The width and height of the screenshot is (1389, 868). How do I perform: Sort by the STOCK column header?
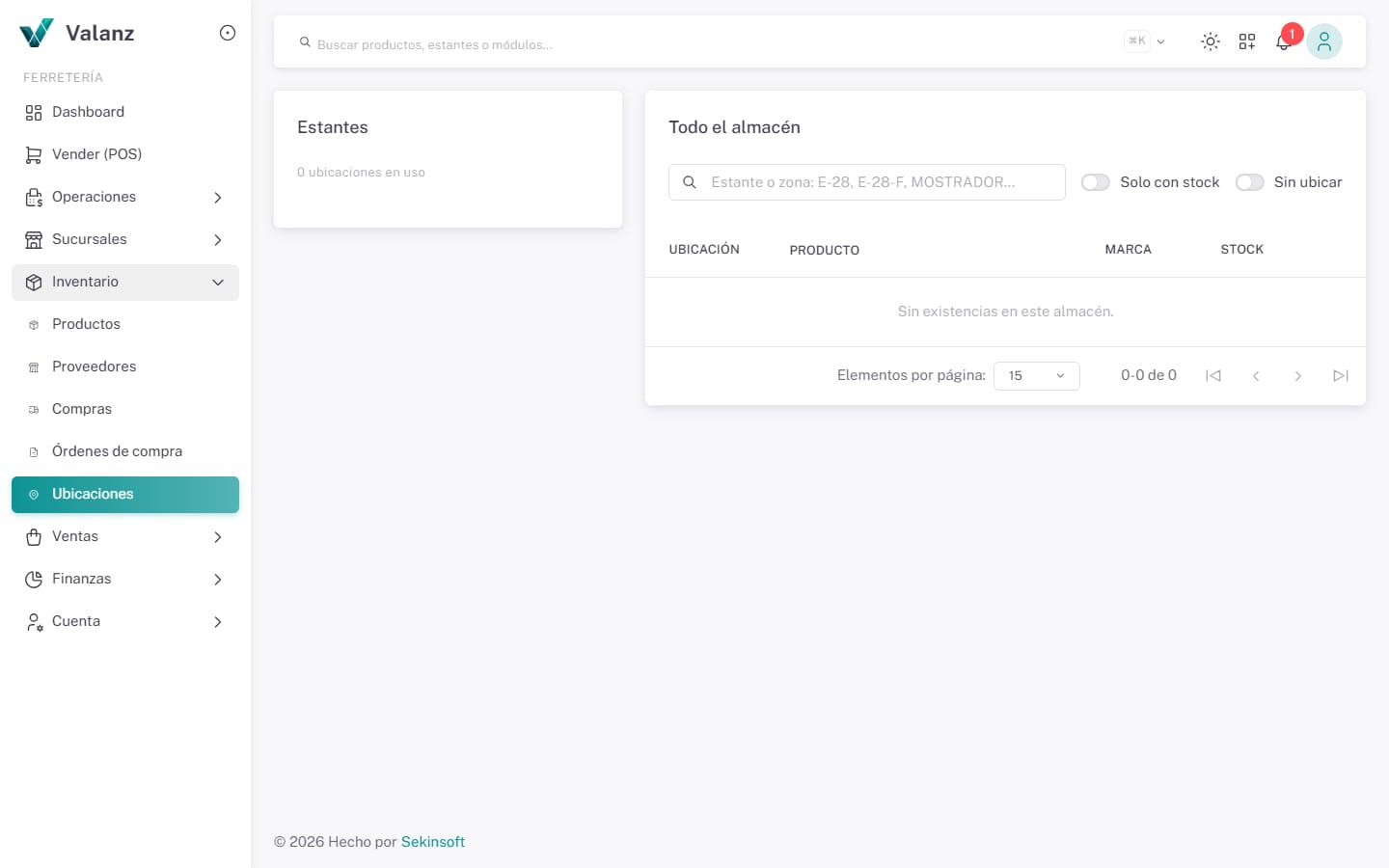[1242, 250]
